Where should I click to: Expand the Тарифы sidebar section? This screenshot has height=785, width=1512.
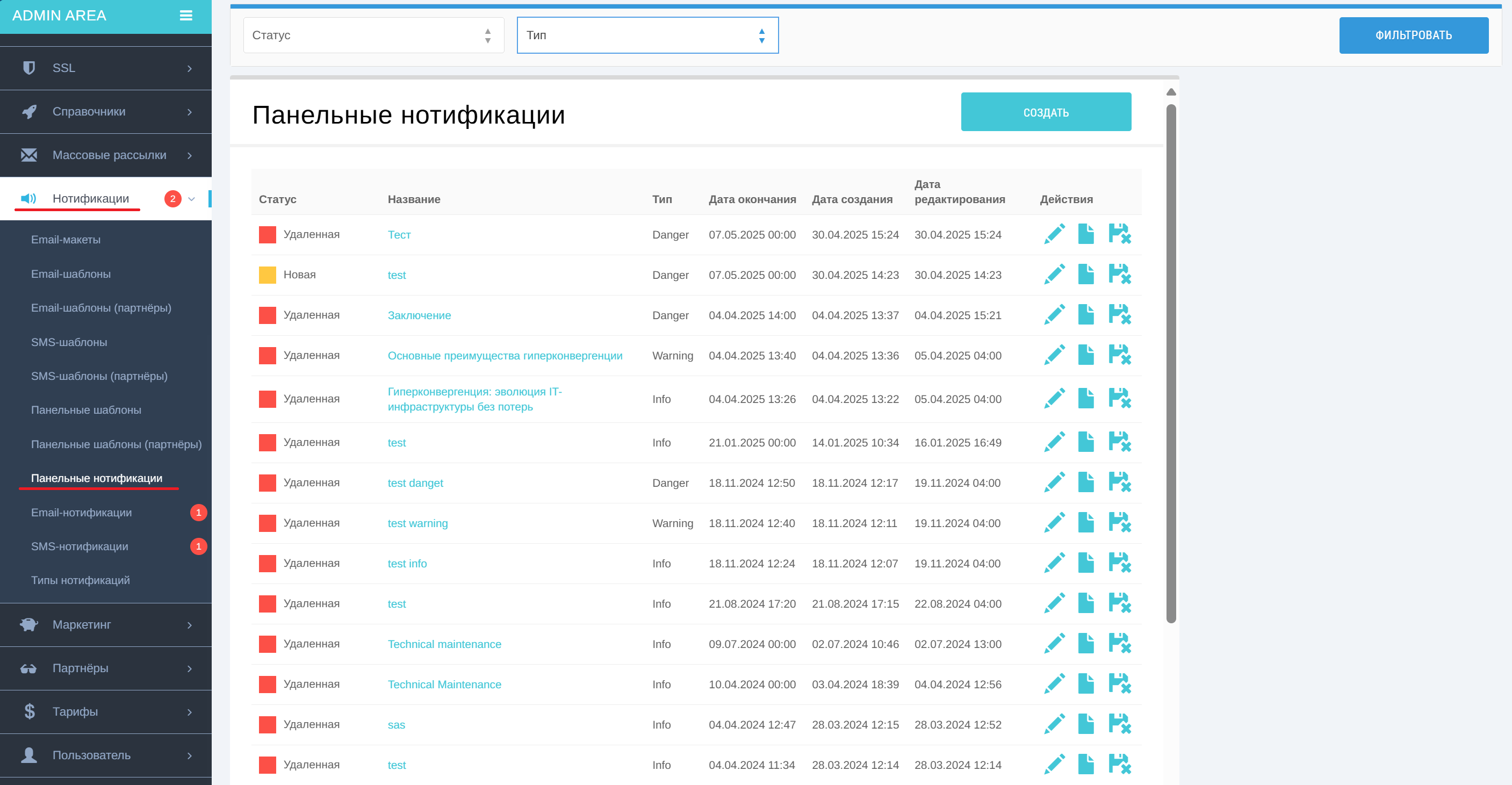pyautogui.click(x=106, y=711)
